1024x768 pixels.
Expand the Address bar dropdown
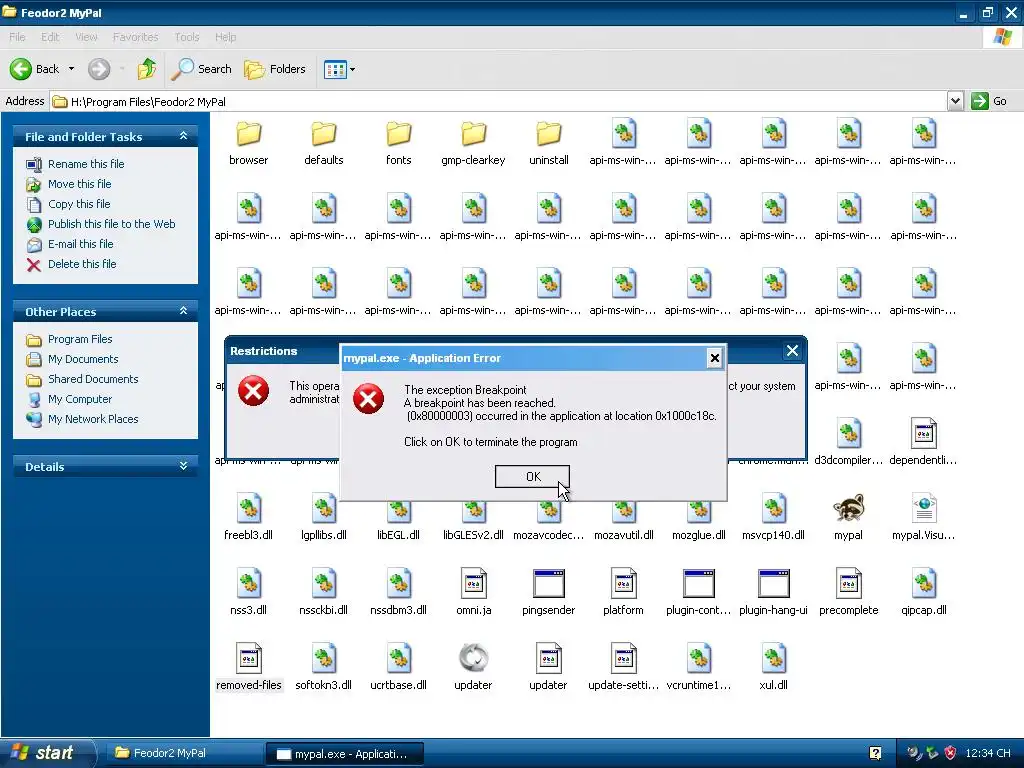click(x=955, y=101)
